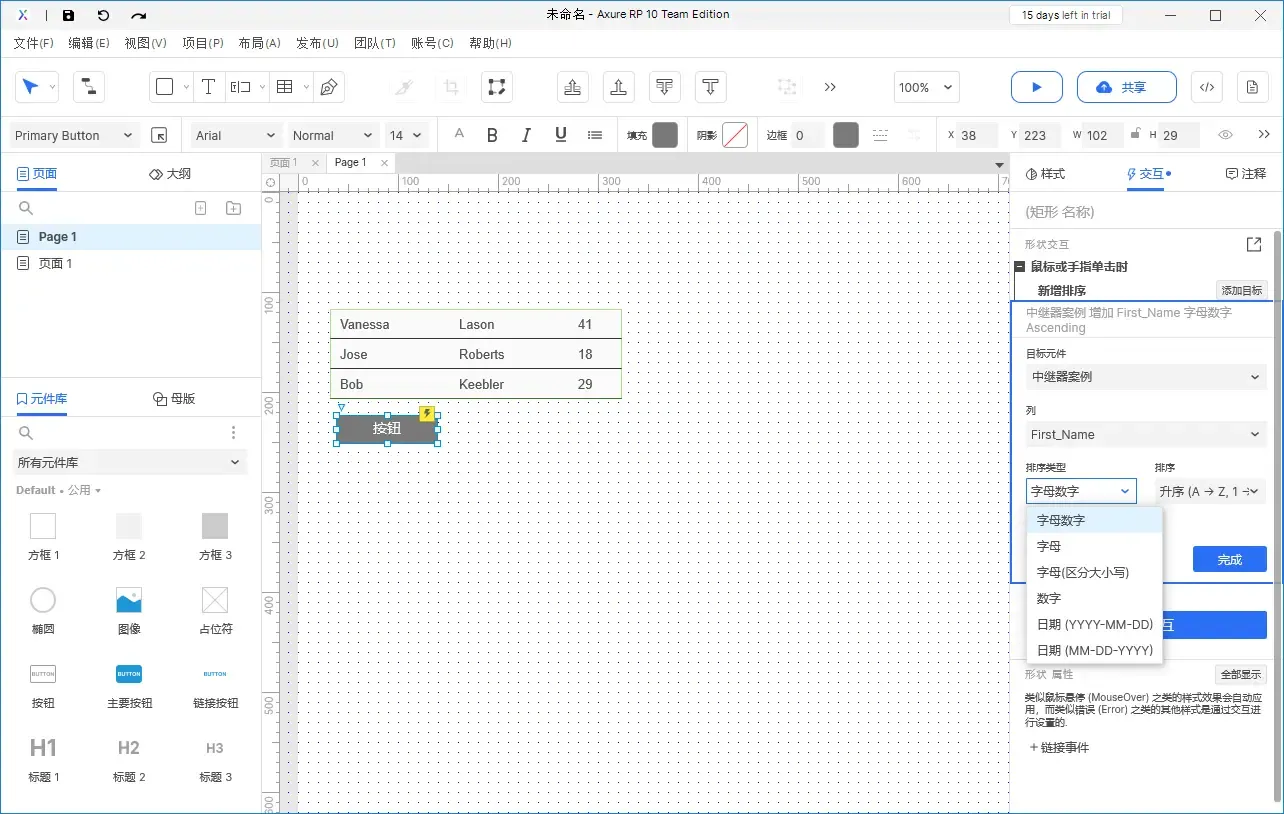The height and width of the screenshot is (814, 1284).
Task: Toggle the aspect ratio lock icon
Action: pyautogui.click(x=1134, y=134)
